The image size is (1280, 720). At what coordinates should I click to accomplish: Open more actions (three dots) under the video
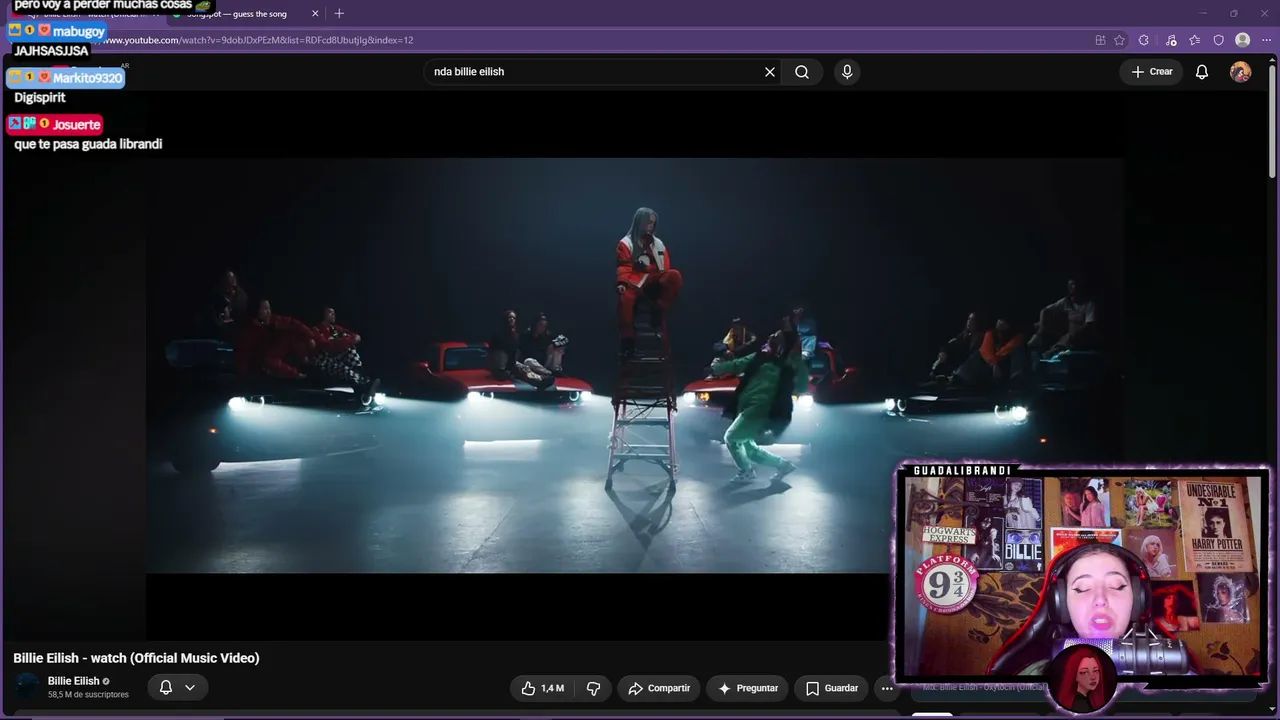(887, 688)
